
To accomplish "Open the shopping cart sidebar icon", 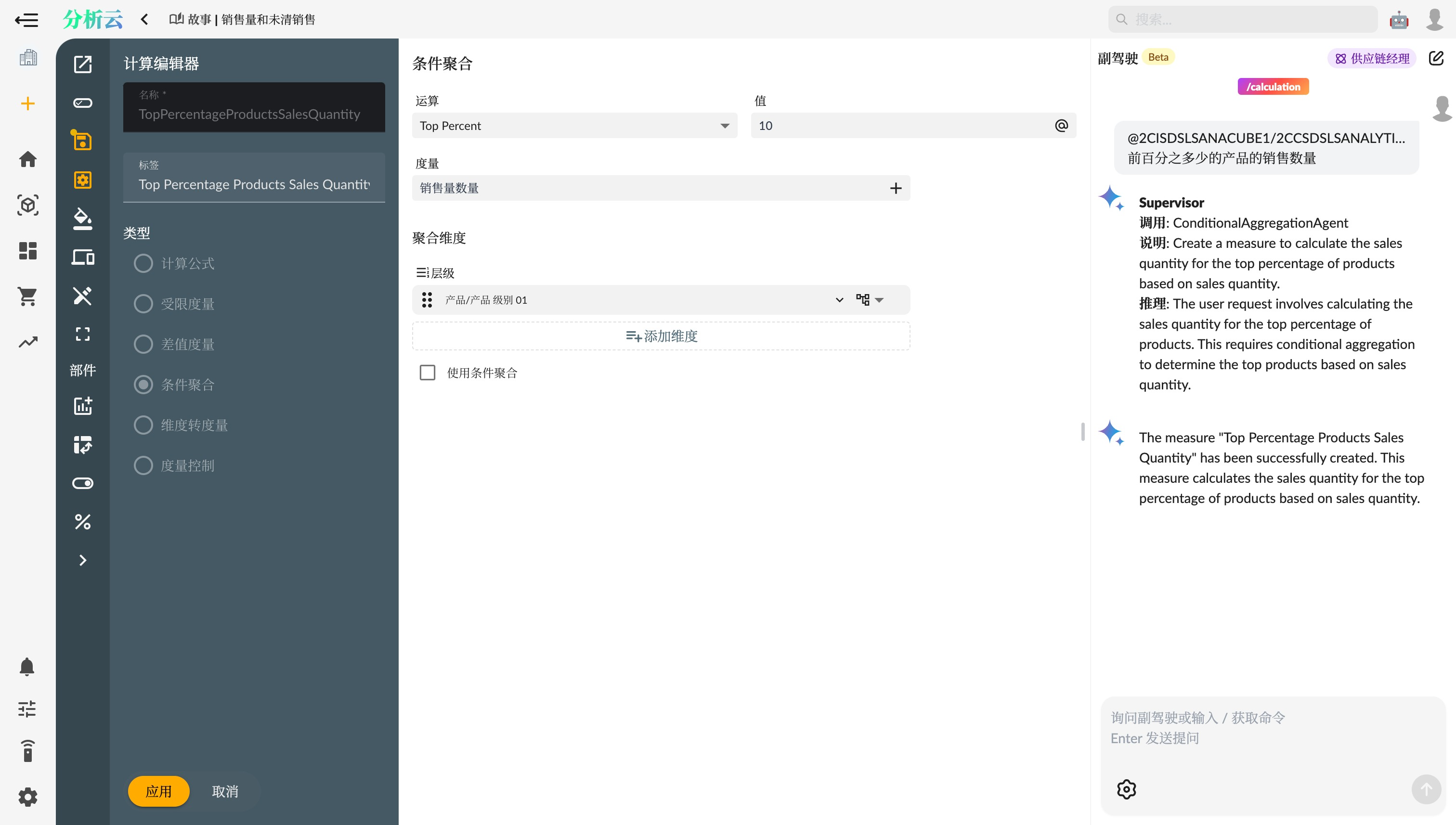I will coord(27,296).
